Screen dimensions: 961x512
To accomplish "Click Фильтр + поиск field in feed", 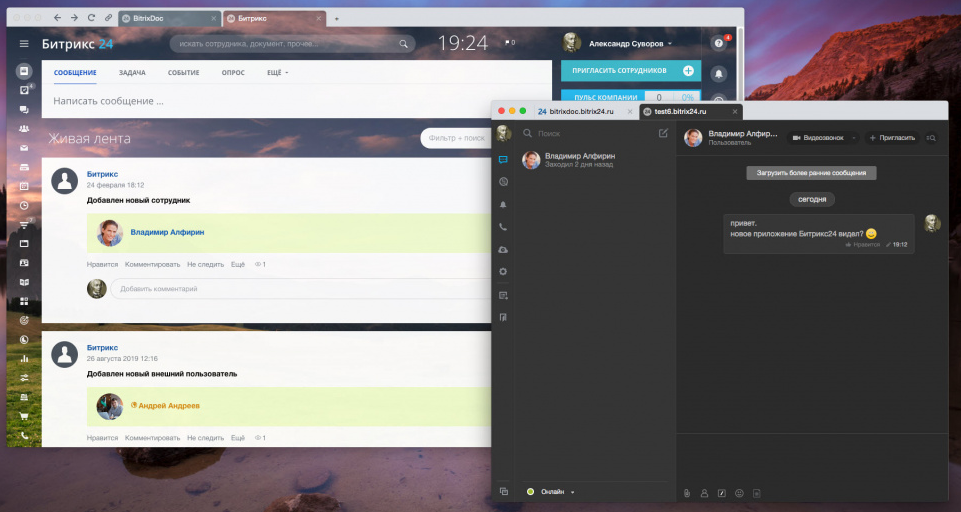I will (456, 138).
